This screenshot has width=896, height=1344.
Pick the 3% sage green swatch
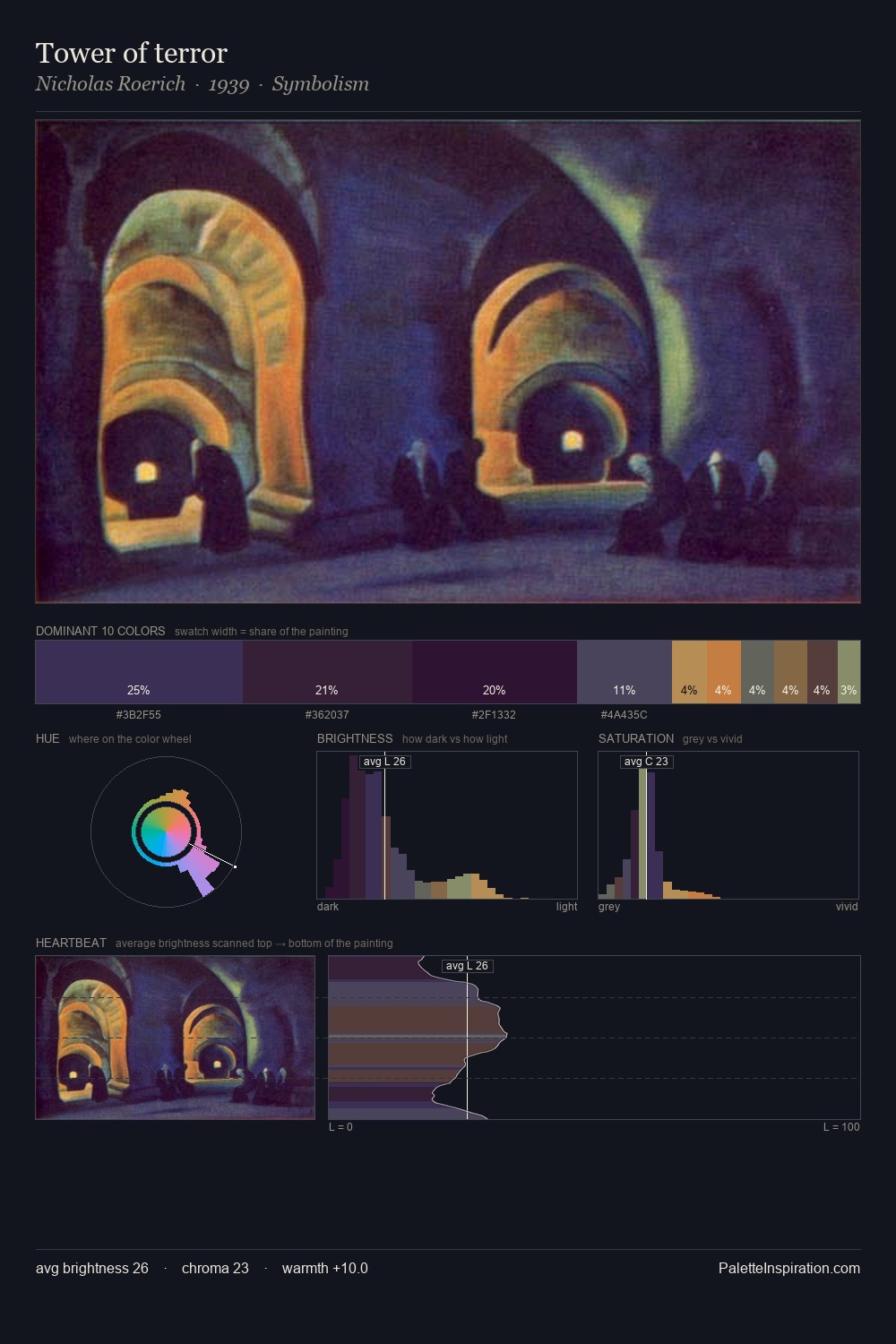[849, 672]
